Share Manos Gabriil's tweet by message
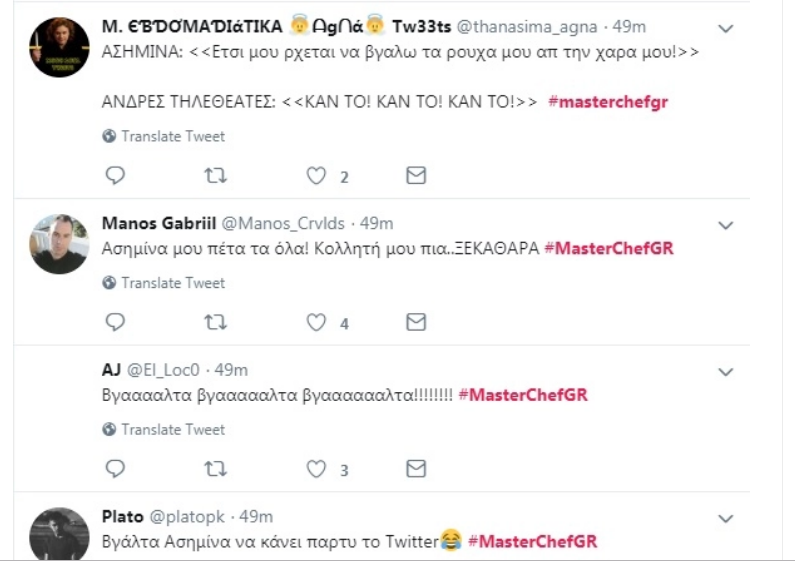795x561 pixels. pos(416,322)
